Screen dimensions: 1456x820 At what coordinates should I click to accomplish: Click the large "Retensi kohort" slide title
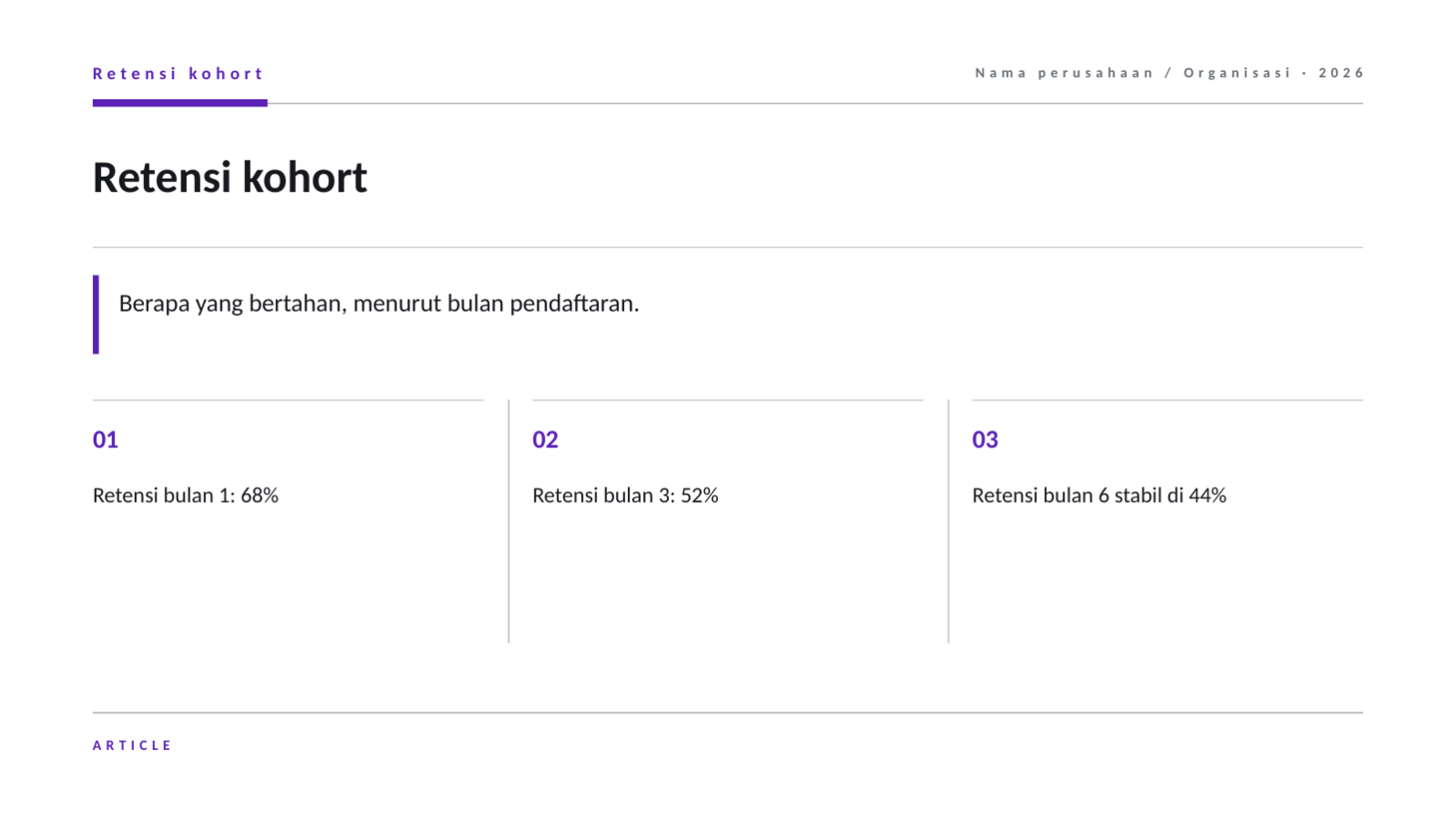pos(230,177)
